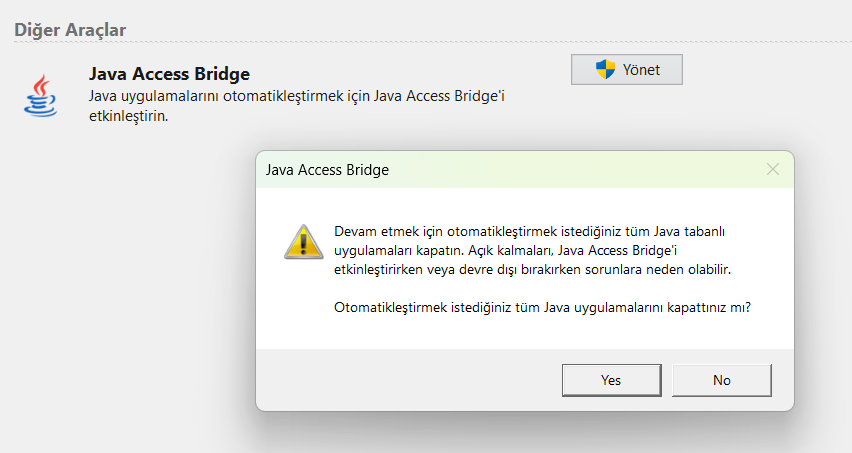Close the Java Access Bridge dialog
Screen dimensions: 852x453
click(x=772, y=170)
